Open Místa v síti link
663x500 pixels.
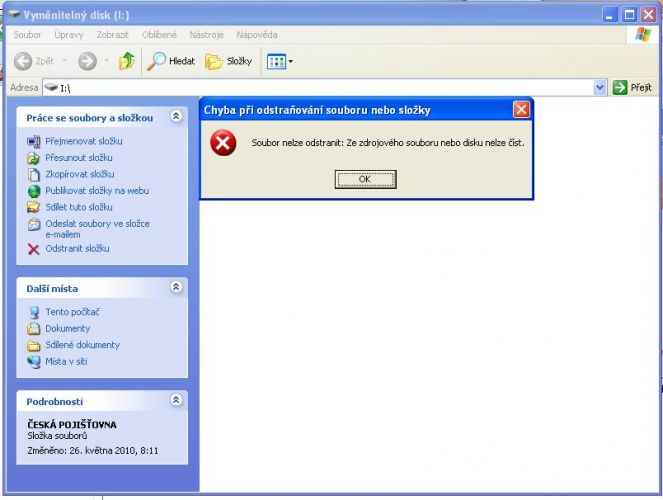[66, 361]
